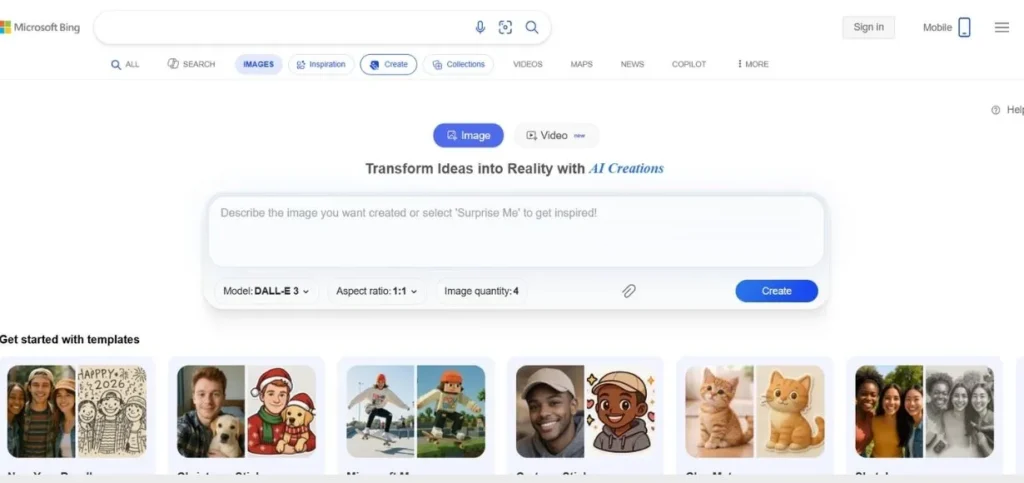Expand the Model DALL-E 3 dropdown

coord(266,291)
